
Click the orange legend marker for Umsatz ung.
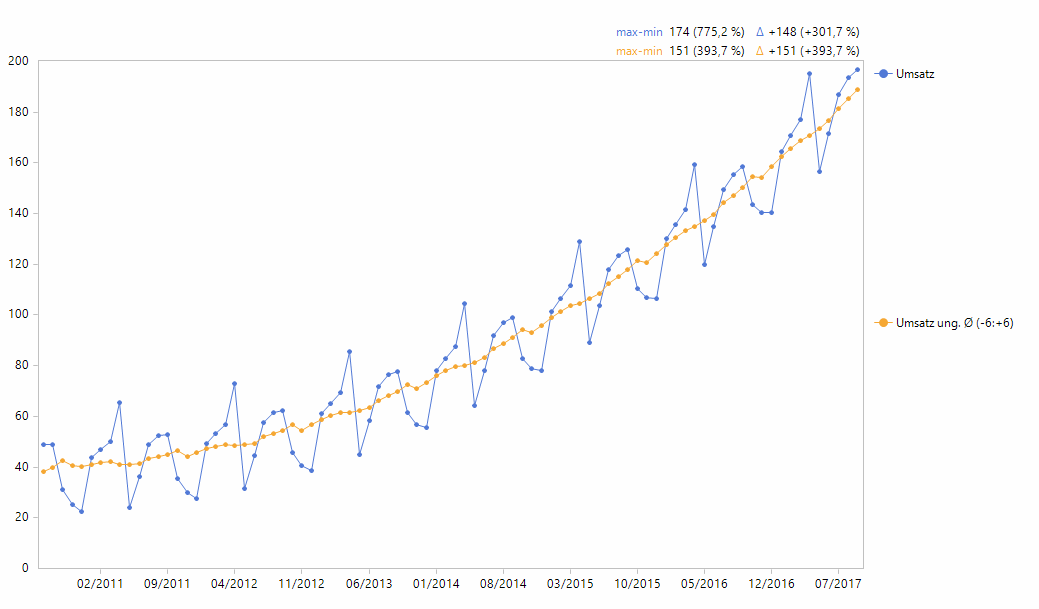(x=883, y=323)
